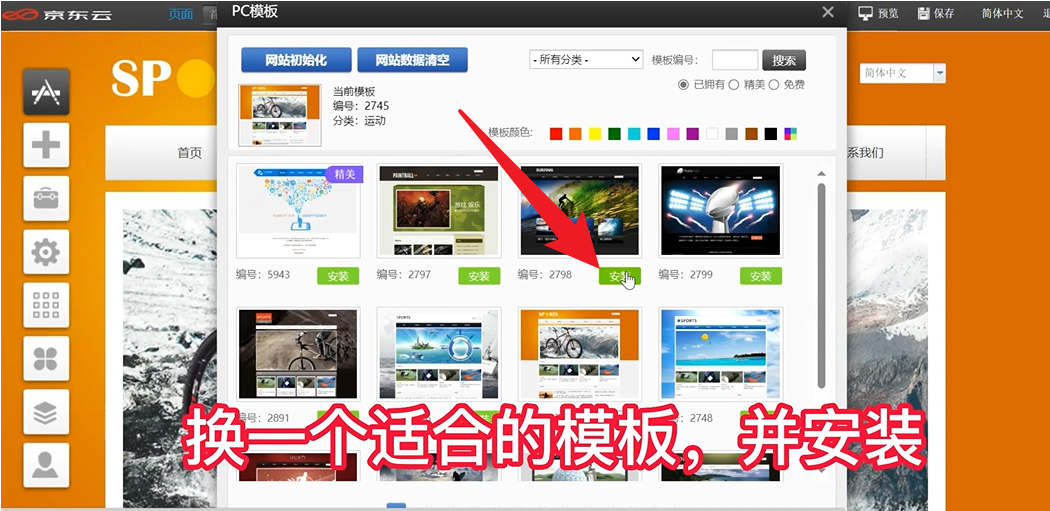Image resolution: width=1050 pixels, height=511 pixels.
Task: Click the 网站初始化 button
Action: pyautogui.click(x=296, y=60)
